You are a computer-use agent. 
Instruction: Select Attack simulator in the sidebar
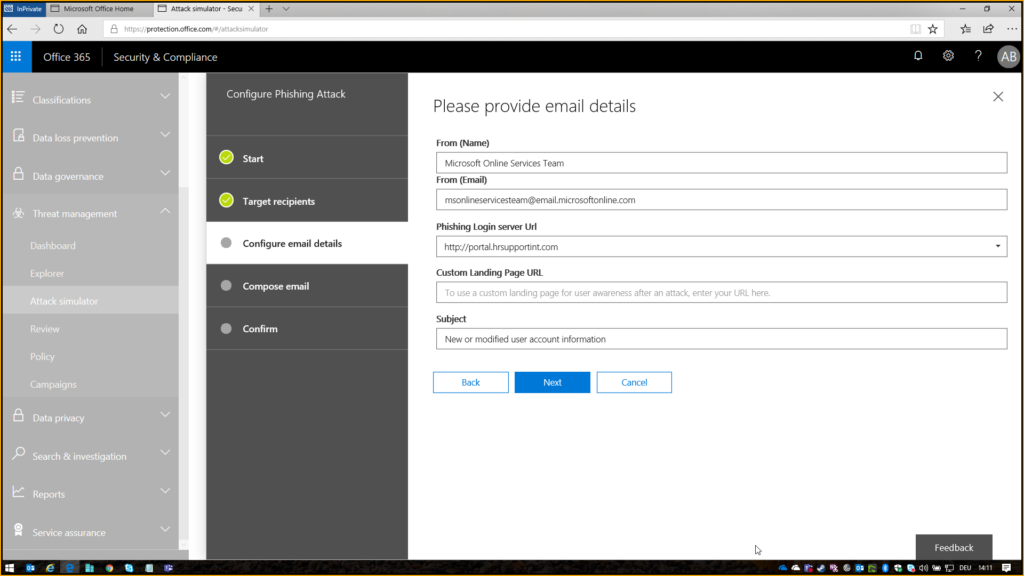click(64, 301)
